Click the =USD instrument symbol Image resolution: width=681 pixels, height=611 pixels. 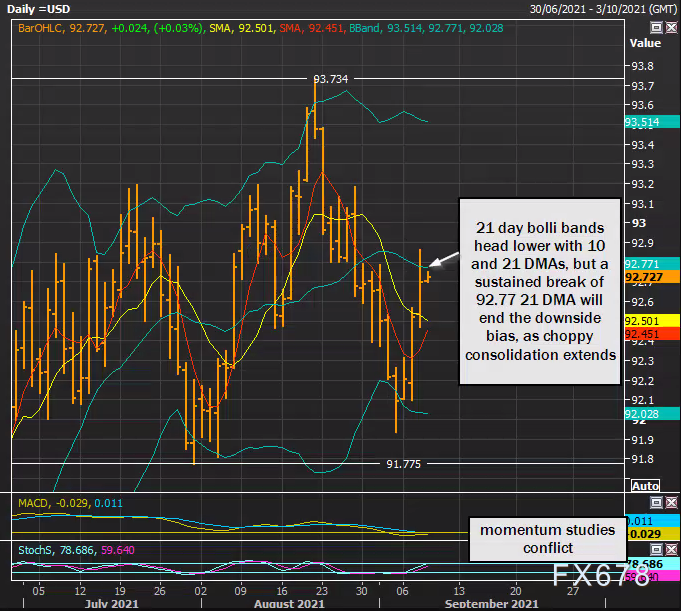(53, 9)
